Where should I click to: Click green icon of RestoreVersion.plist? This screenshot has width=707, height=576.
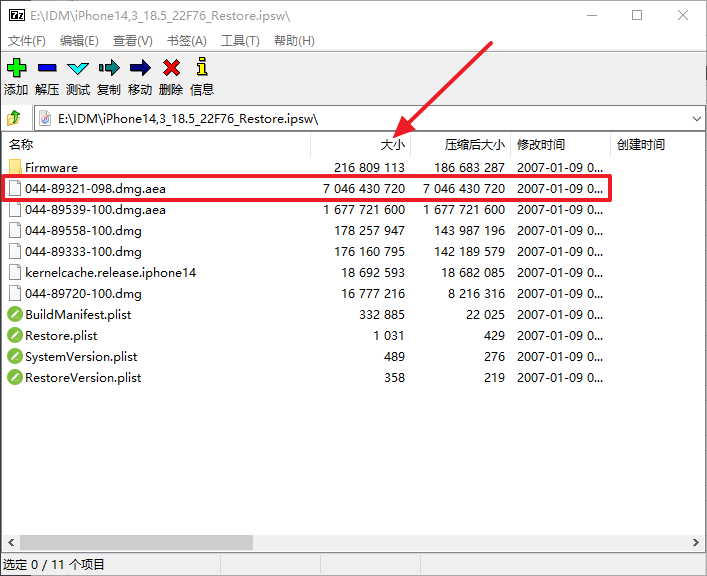coord(15,377)
